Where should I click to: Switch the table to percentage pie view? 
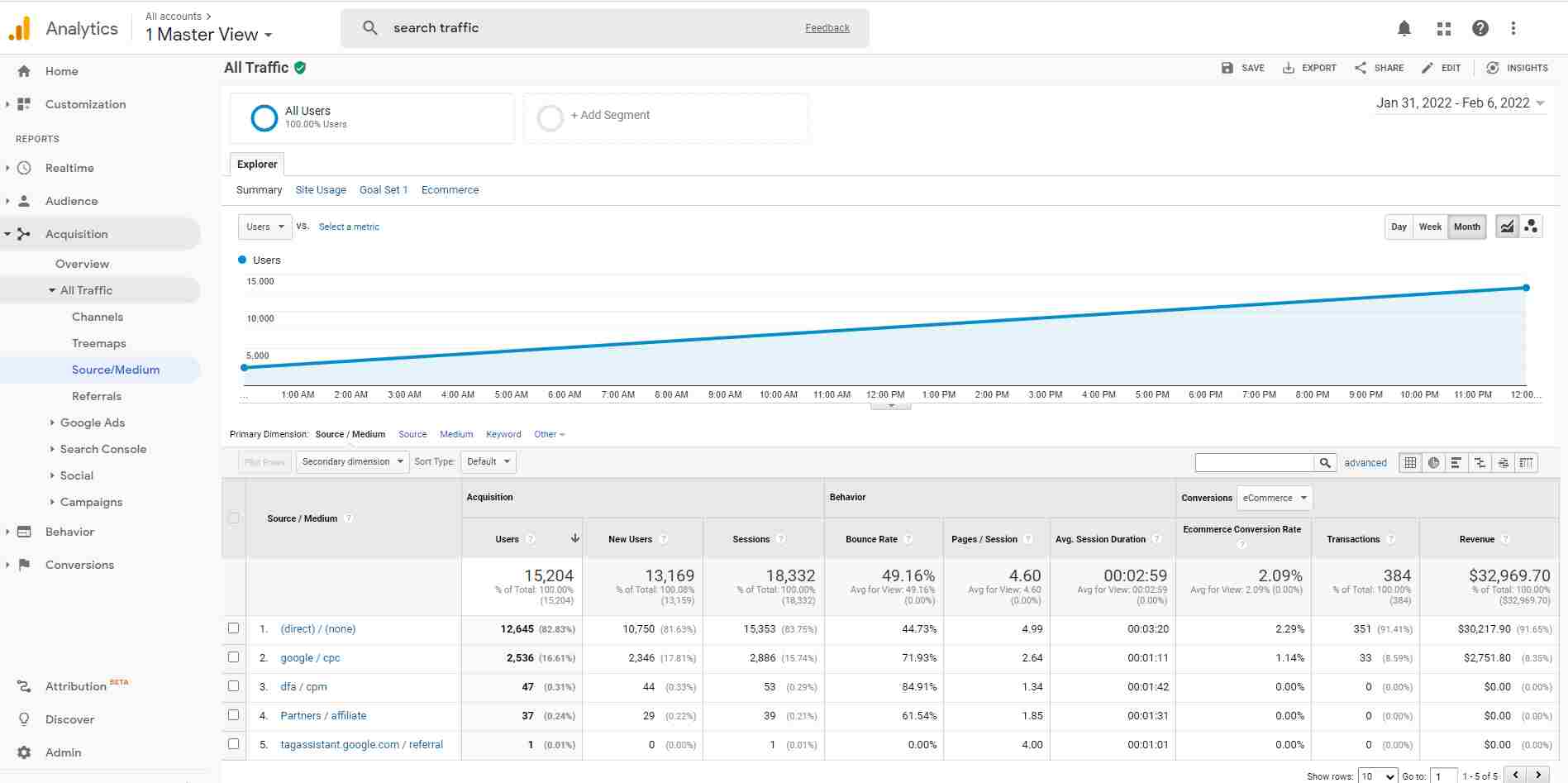[x=1433, y=462]
